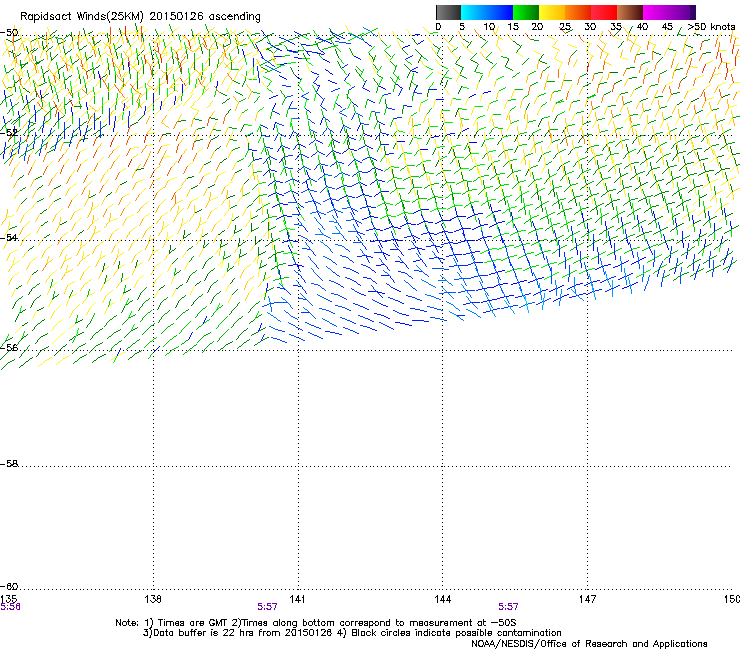Click the legend label '45'
740x650 pixels.
coord(667,27)
